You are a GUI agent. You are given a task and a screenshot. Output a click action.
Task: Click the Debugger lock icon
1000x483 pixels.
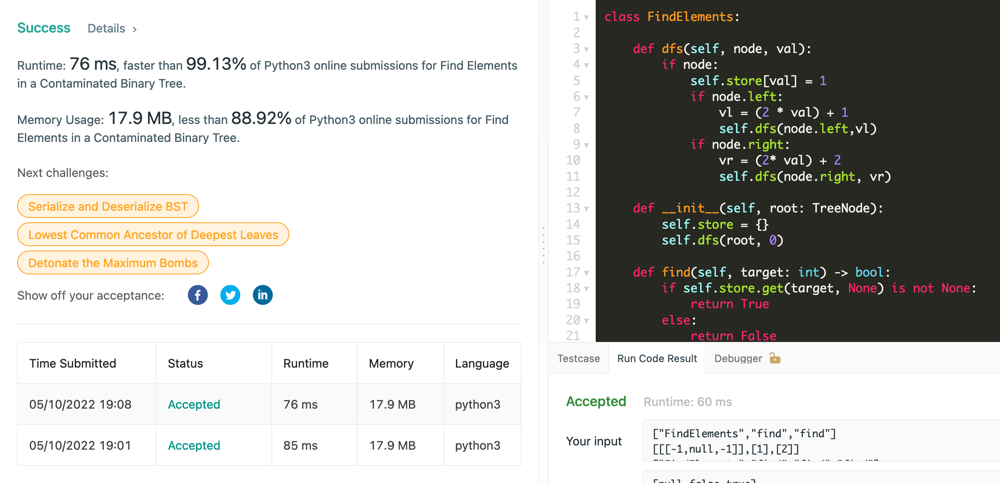click(775, 358)
